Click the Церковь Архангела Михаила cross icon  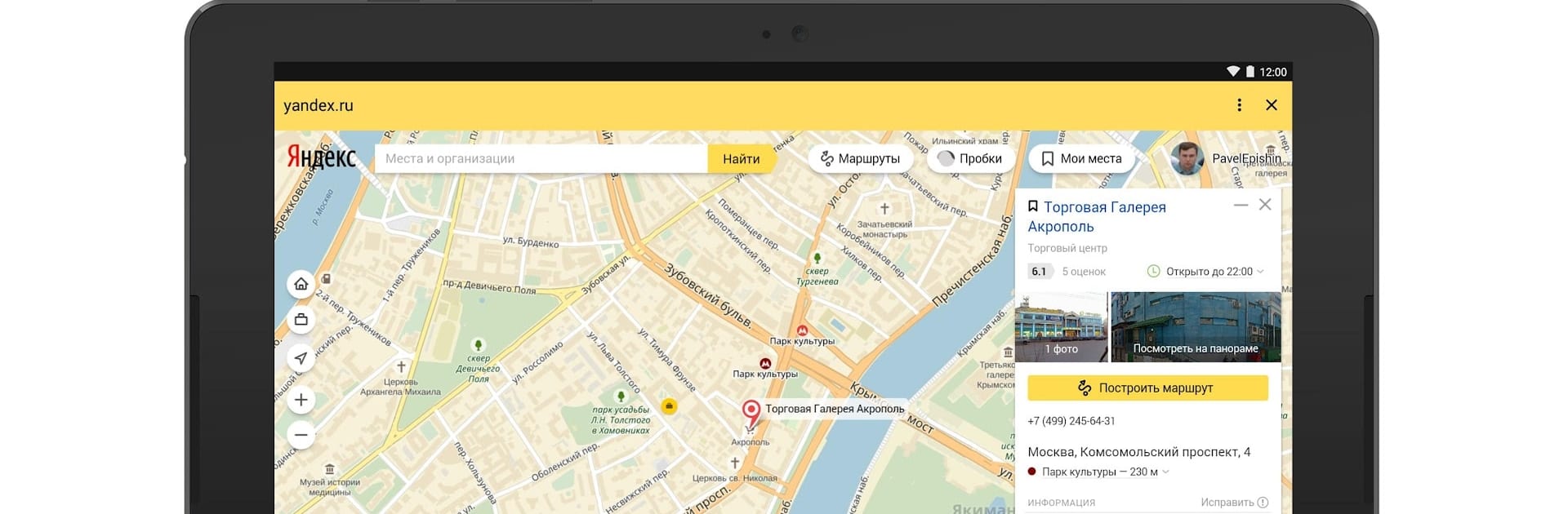(401, 367)
